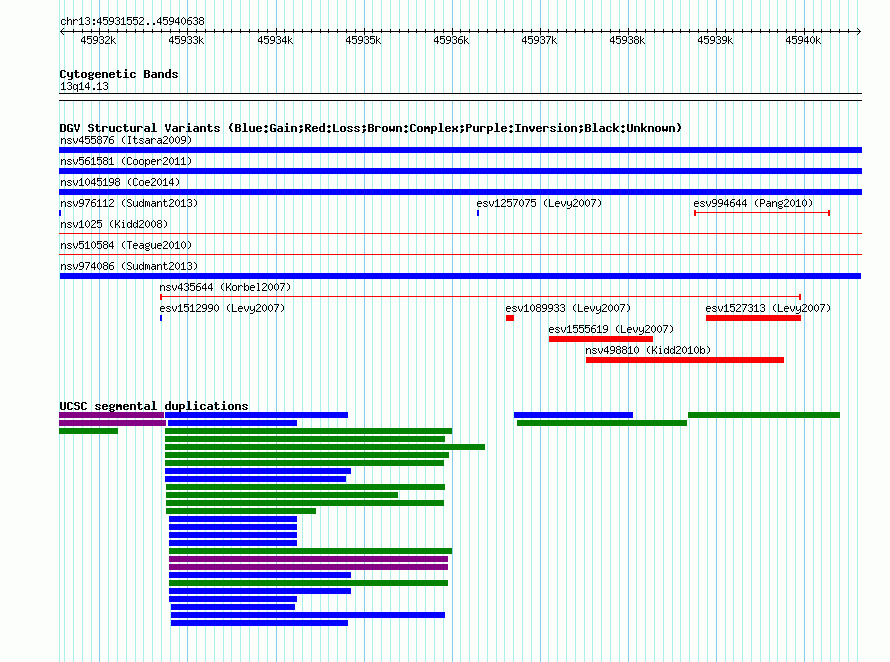
Task: Click the nsv976112 (Sudmant2013) label
Action: coord(129,203)
